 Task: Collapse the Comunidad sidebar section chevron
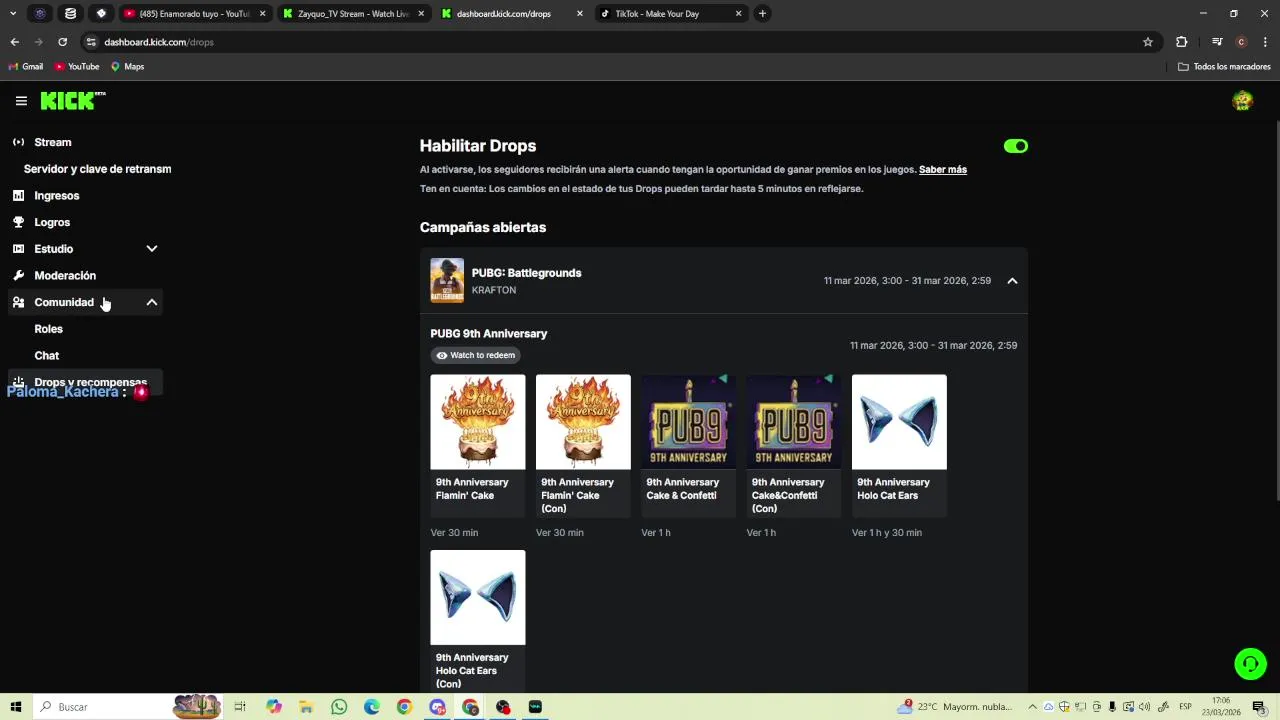(x=152, y=302)
